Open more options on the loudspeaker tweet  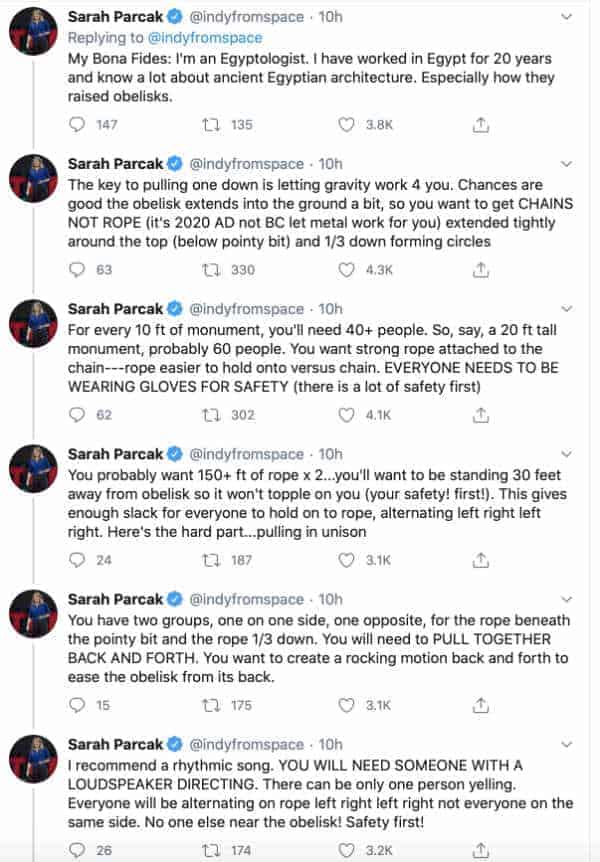pos(566,745)
